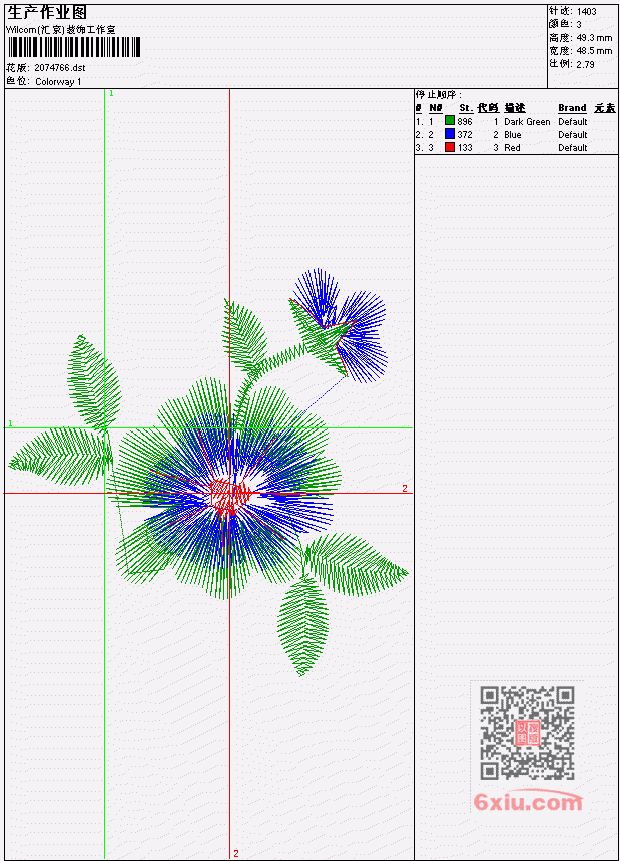The image size is (620, 861).
Task: Click the stitch total value 1403
Action: click(586, 12)
